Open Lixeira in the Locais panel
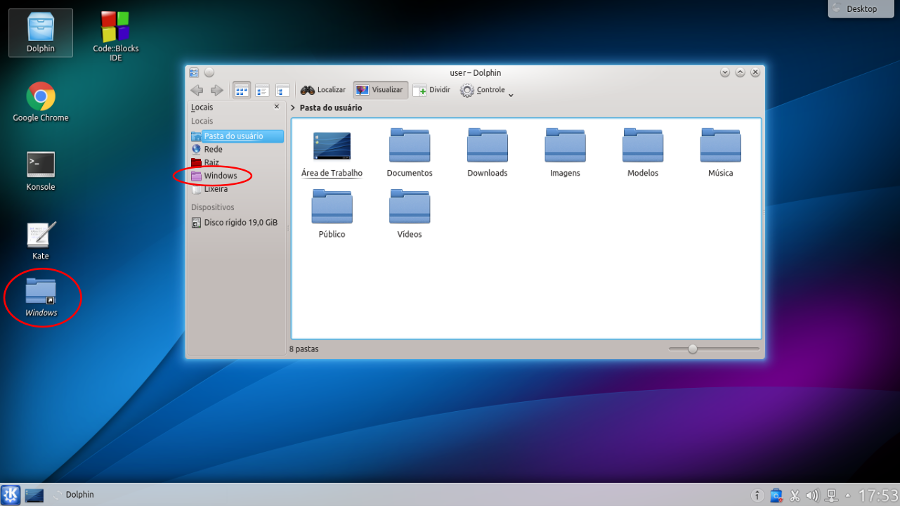 click(x=236, y=189)
